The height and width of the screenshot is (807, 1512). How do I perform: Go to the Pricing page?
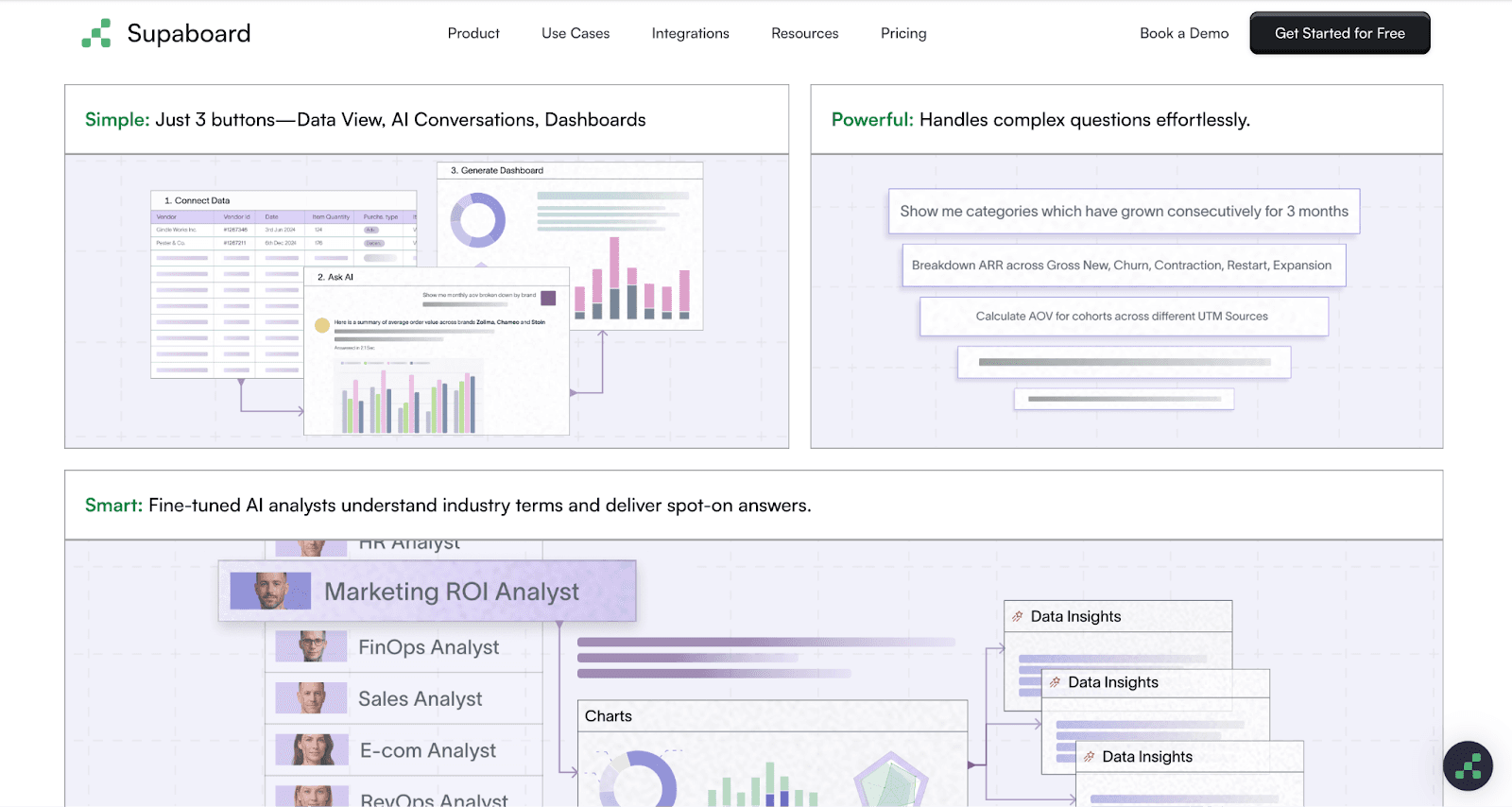coord(903,33)
